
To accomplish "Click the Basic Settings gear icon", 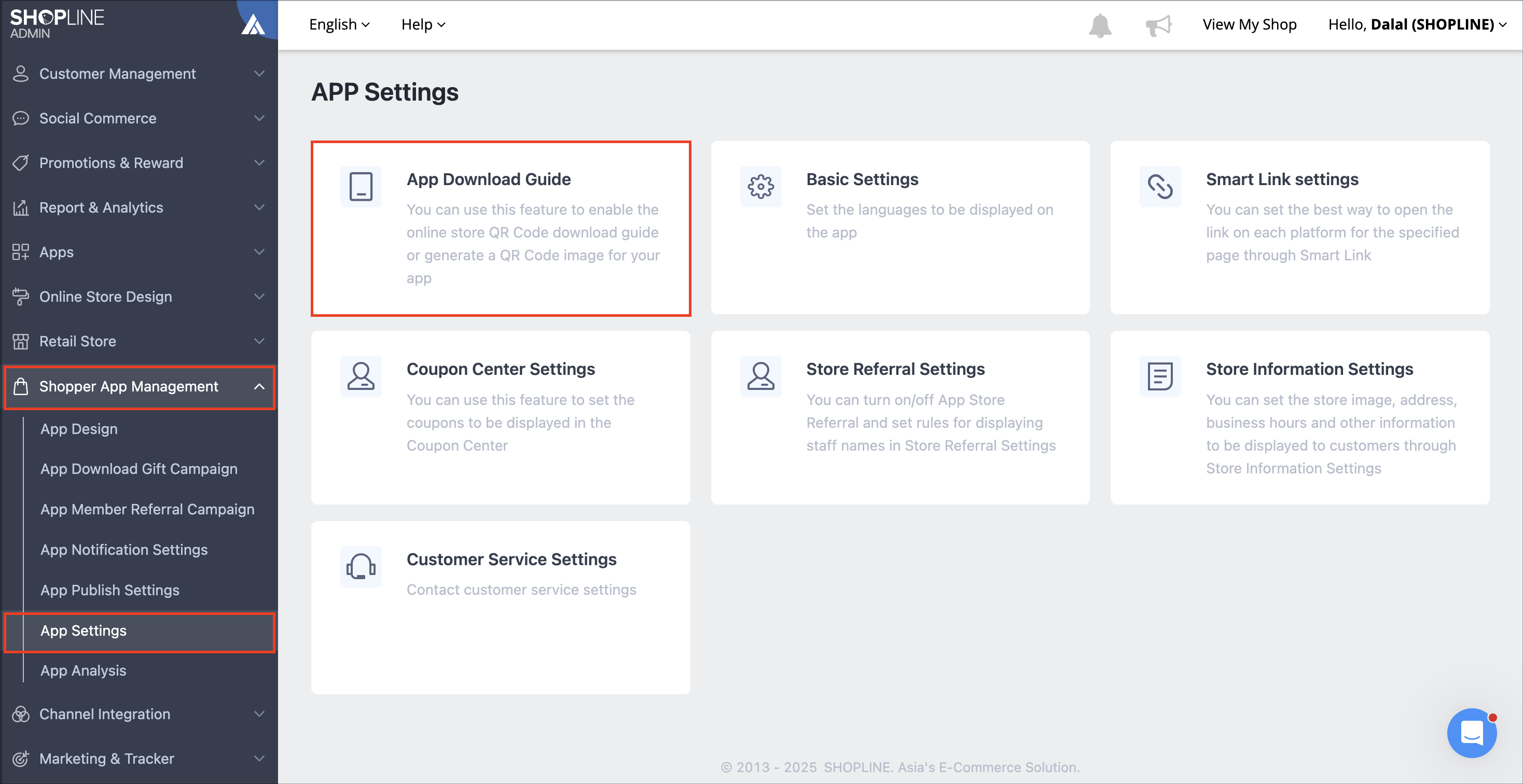I will [760, 187].
